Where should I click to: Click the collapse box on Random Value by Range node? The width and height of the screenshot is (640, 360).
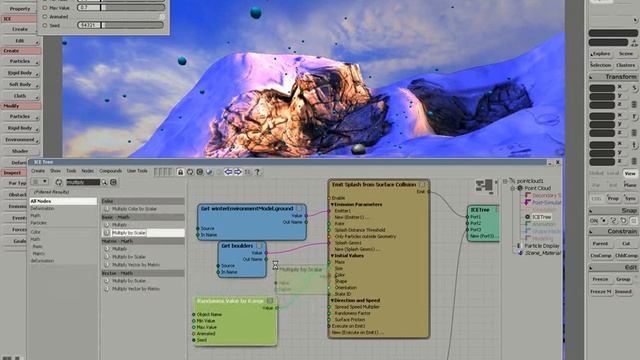[x=270, y=301]
